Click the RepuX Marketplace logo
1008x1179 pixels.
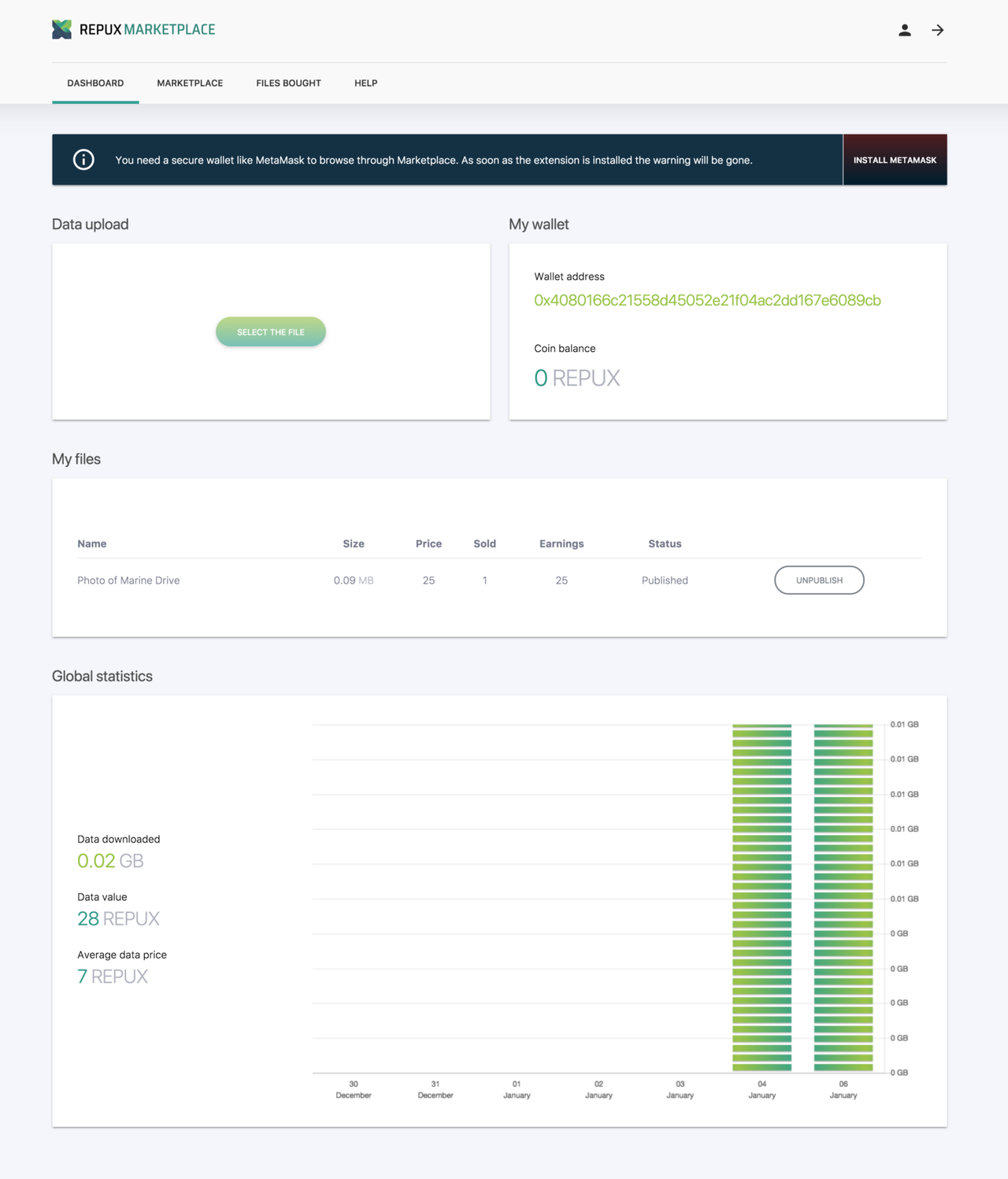click(x=134, y=30)
